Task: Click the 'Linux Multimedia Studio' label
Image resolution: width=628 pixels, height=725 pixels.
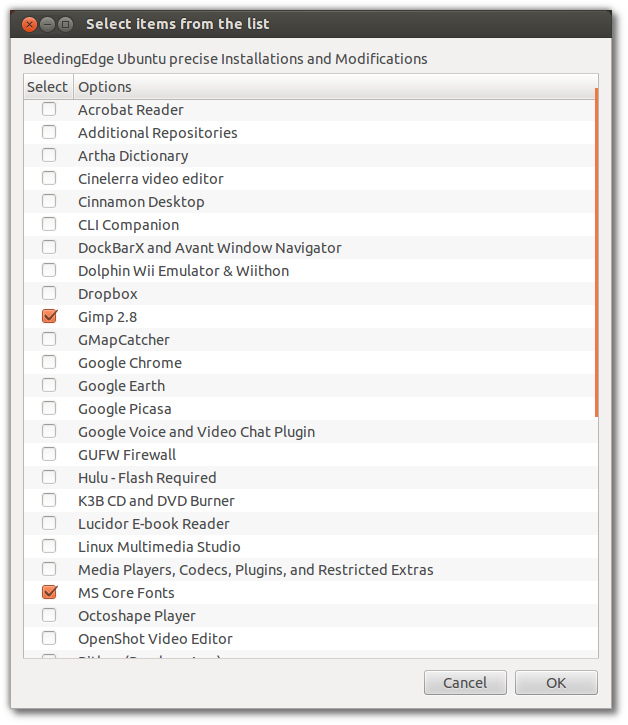Action: (159, 547)
